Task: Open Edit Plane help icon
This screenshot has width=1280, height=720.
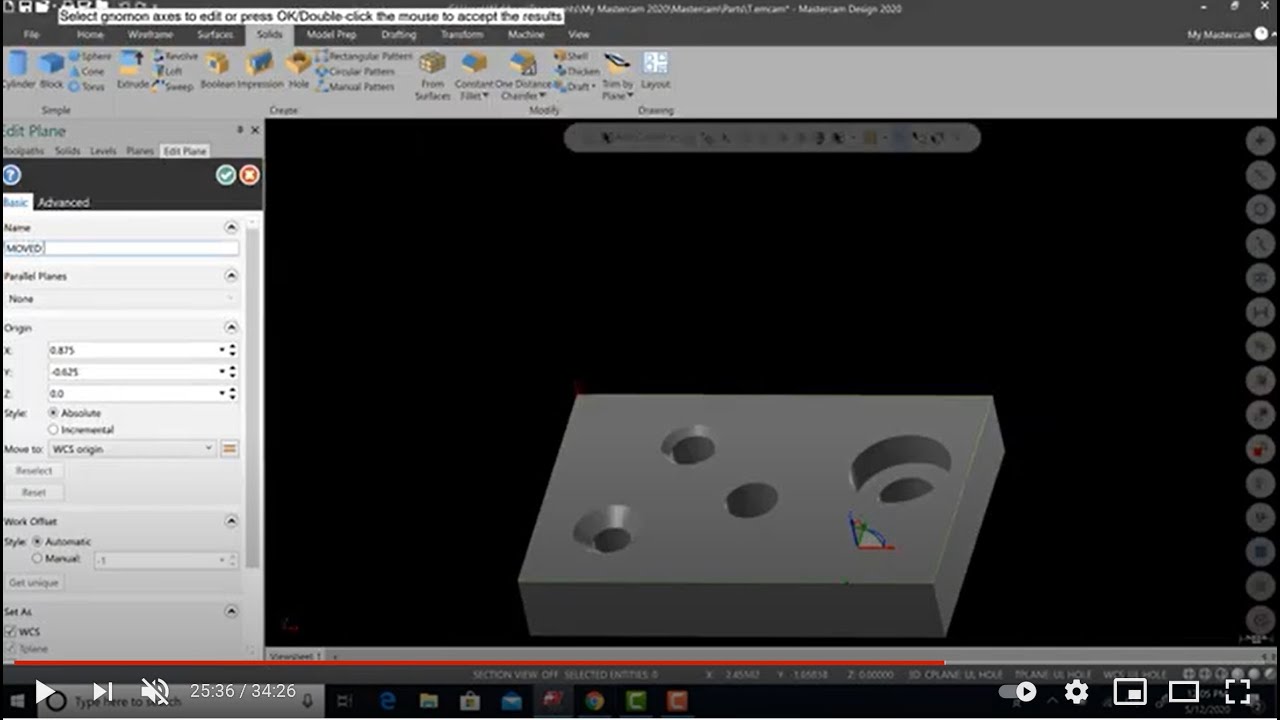Action: [x=11, y=175]
